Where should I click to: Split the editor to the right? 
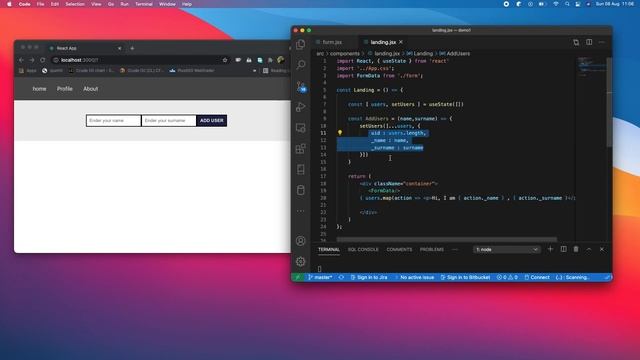(x=589, y=42)
